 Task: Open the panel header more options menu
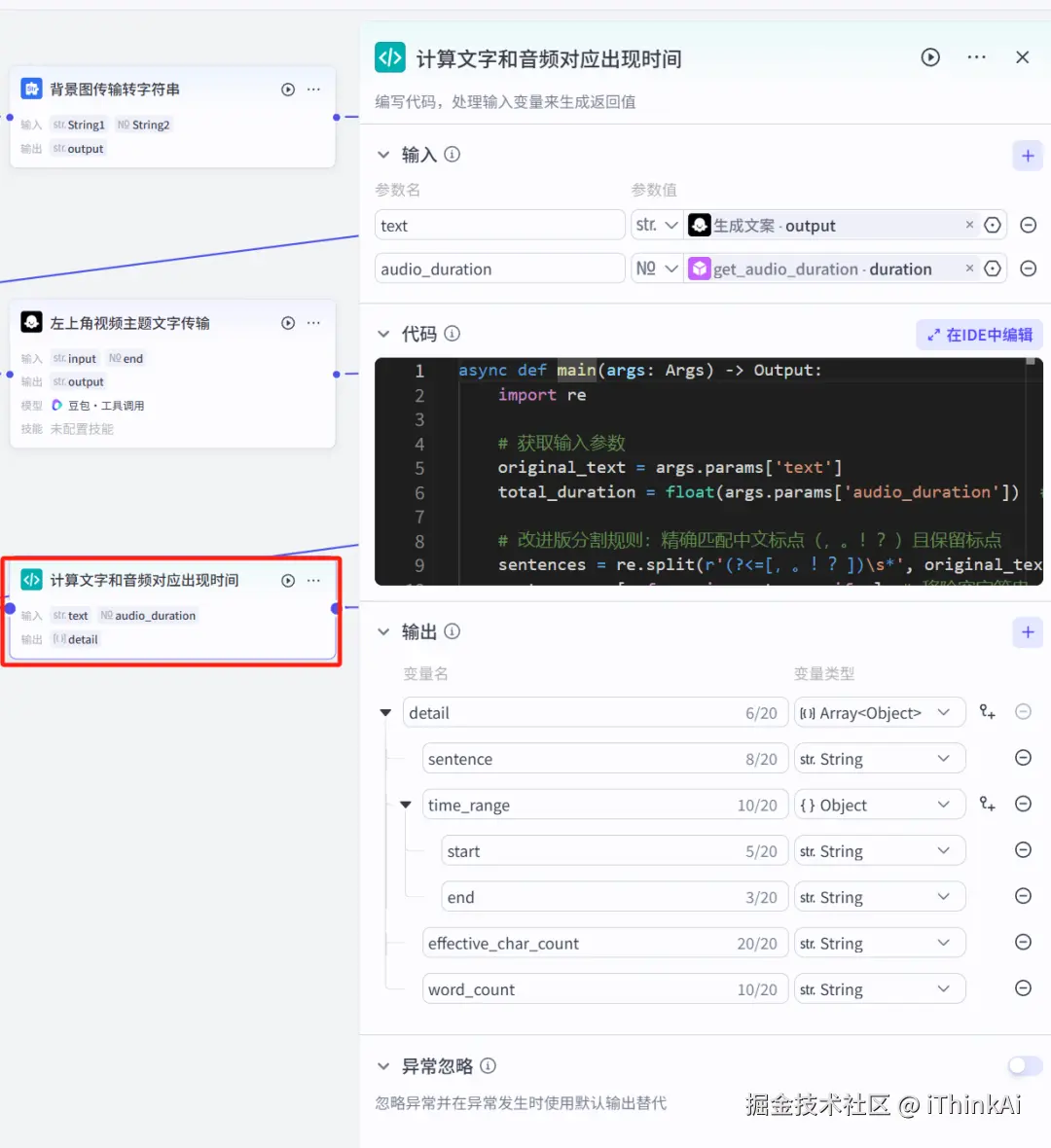coord(976,56)
